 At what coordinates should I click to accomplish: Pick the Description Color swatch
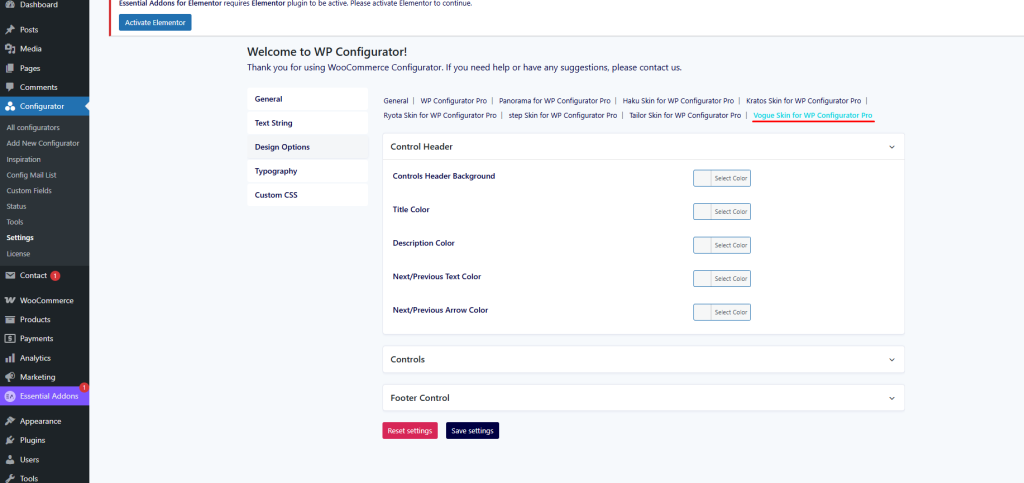tap(722, 245)
